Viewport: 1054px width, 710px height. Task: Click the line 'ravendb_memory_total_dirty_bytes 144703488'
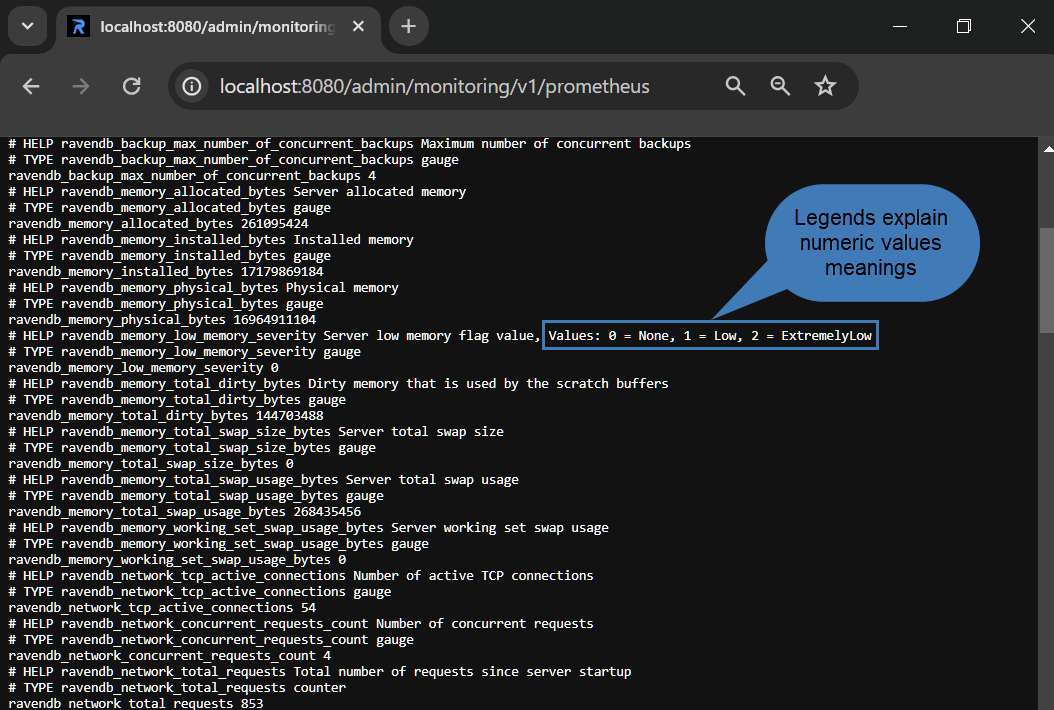(165, 416)
